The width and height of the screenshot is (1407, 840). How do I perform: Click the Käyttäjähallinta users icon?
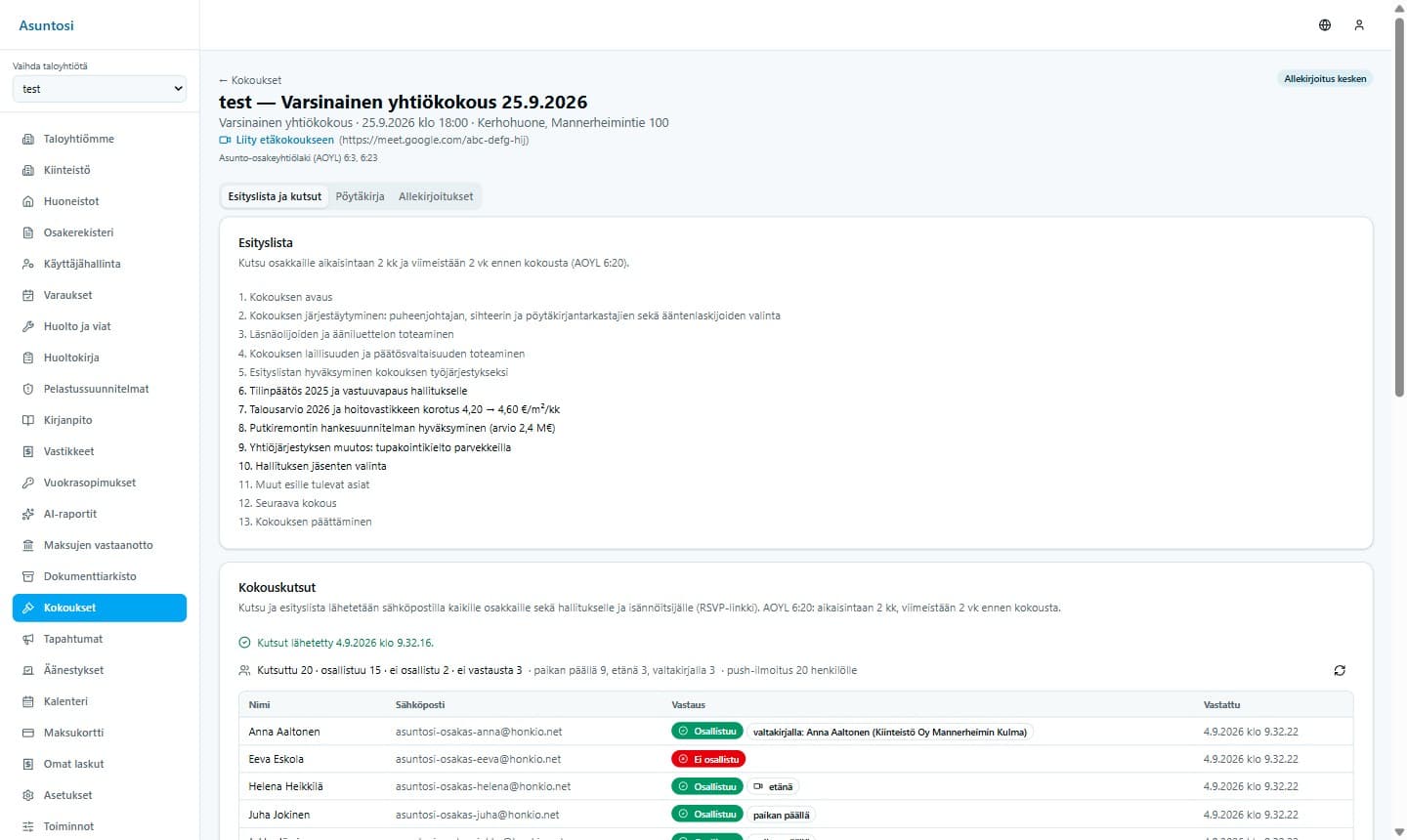(x=28, y=264)
